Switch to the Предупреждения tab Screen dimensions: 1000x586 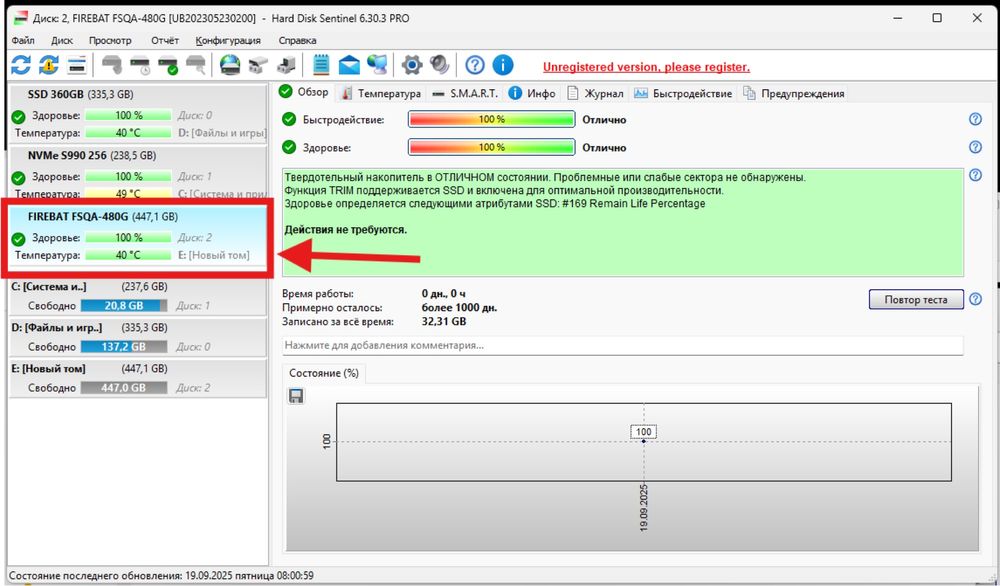[x=794, y=93]
